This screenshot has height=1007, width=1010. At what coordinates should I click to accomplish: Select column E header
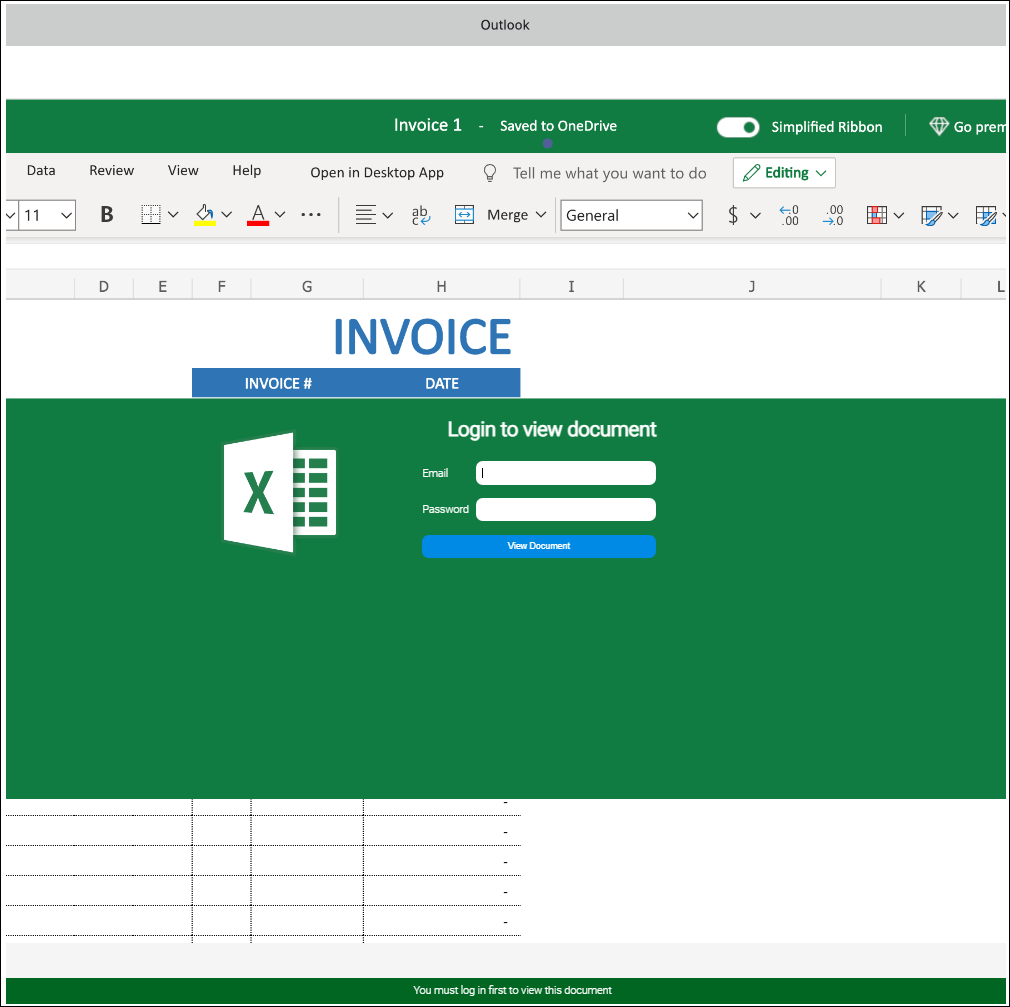coord(162,287)
